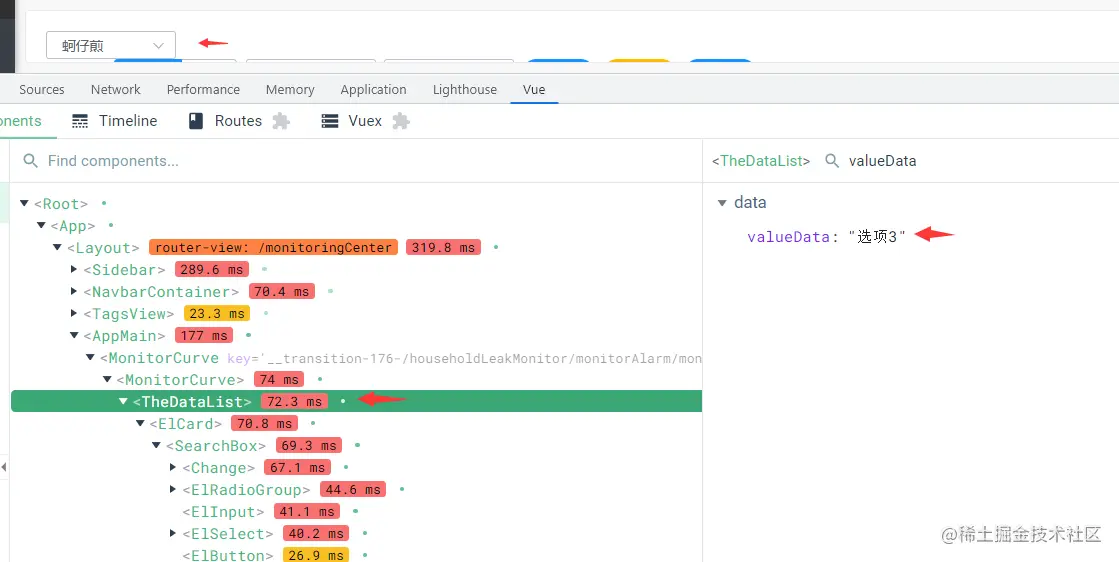The height and width of the screenshot is (562, 1119).
Task: Expand the TagsView component node
Action: coord(74,313)
